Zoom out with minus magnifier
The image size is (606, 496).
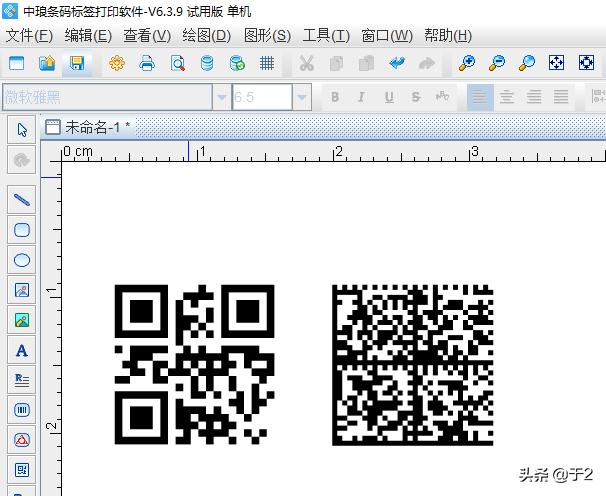[x=497, y=63]
